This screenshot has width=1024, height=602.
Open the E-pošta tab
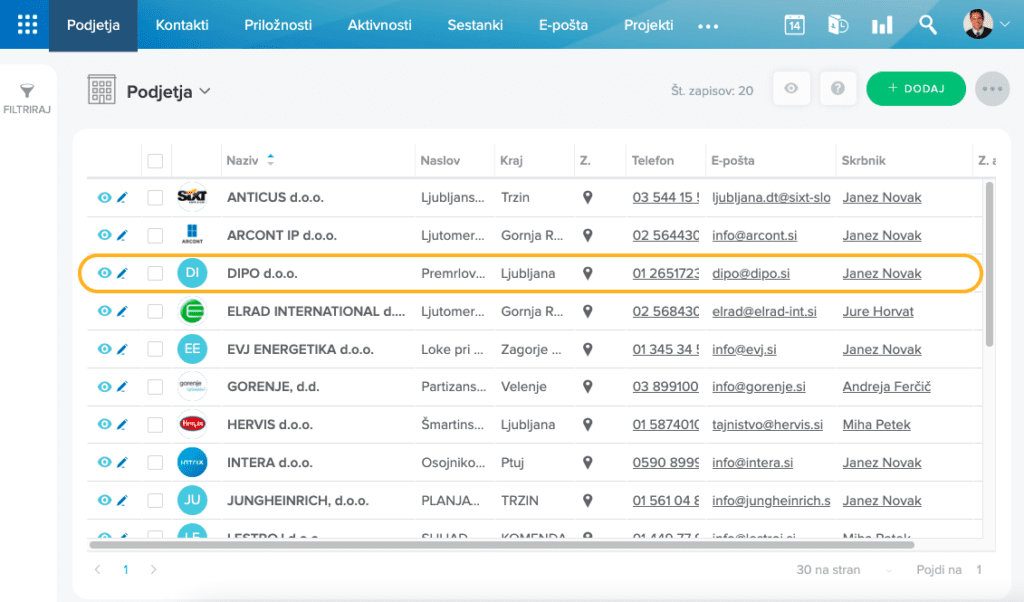(x=563, y=25)
